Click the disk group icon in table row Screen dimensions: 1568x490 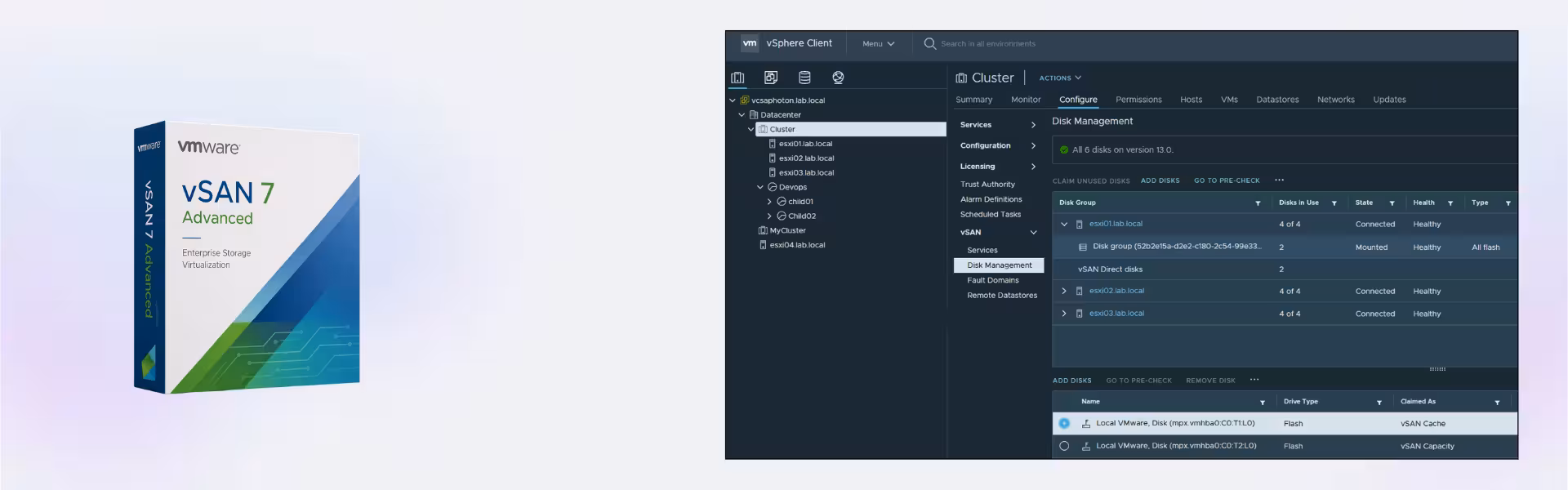tap(1083, 247)
